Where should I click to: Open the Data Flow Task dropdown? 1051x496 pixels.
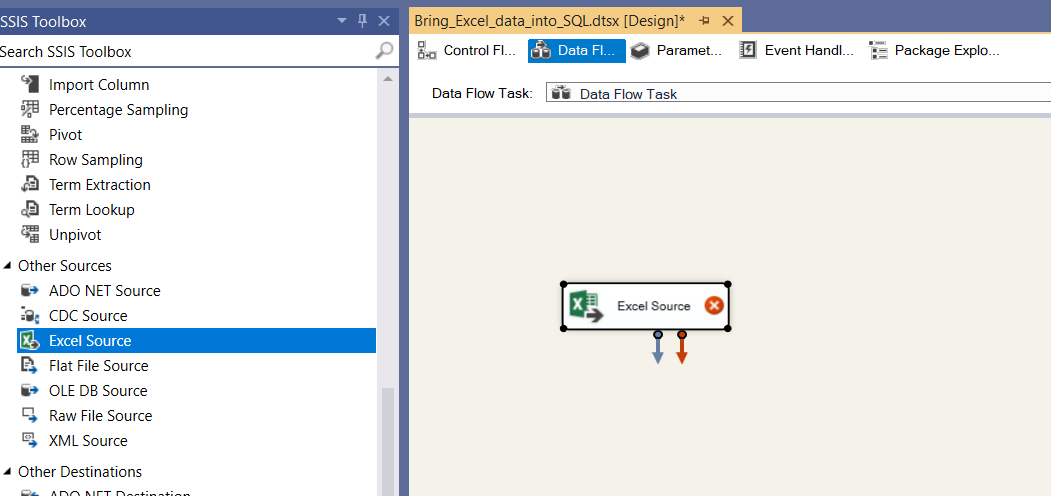pos(798,94)
